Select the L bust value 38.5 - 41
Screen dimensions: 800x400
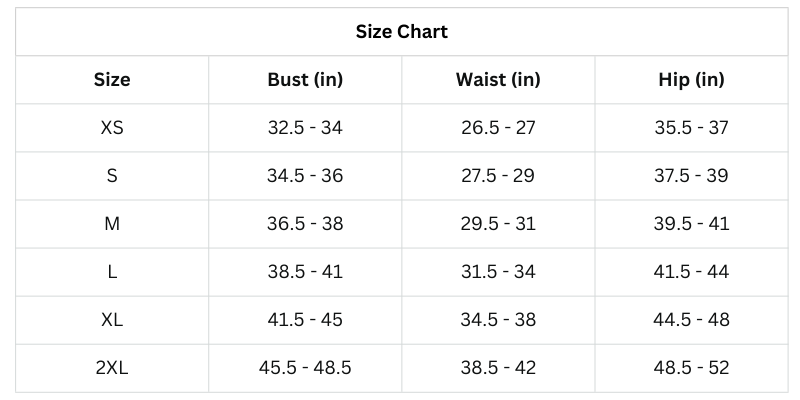click(305, 271)
